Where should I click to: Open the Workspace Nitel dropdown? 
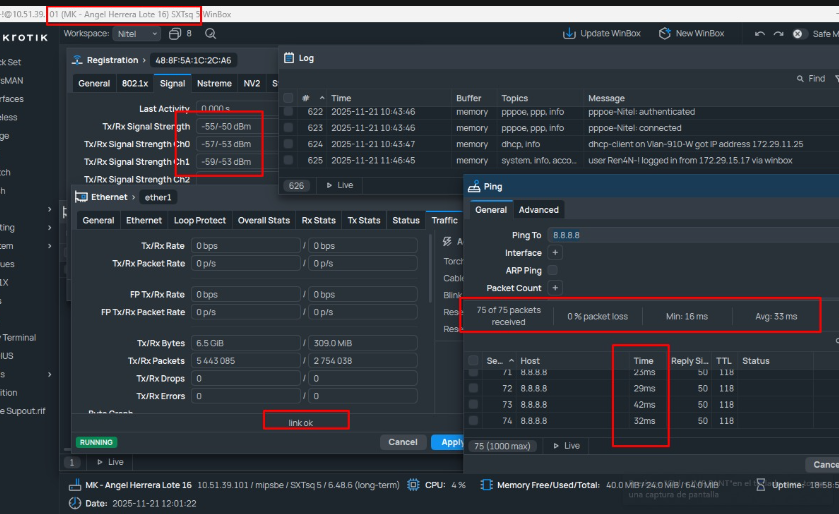point(137,34)
